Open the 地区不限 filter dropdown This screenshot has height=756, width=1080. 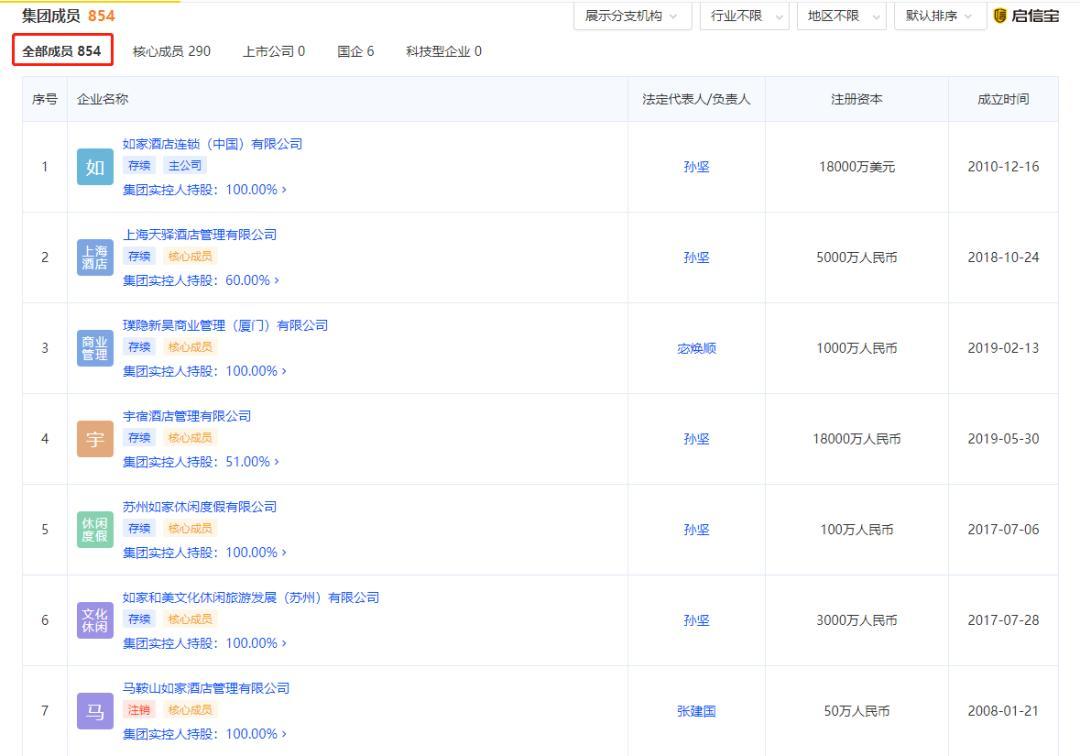(x=834, y=16)
